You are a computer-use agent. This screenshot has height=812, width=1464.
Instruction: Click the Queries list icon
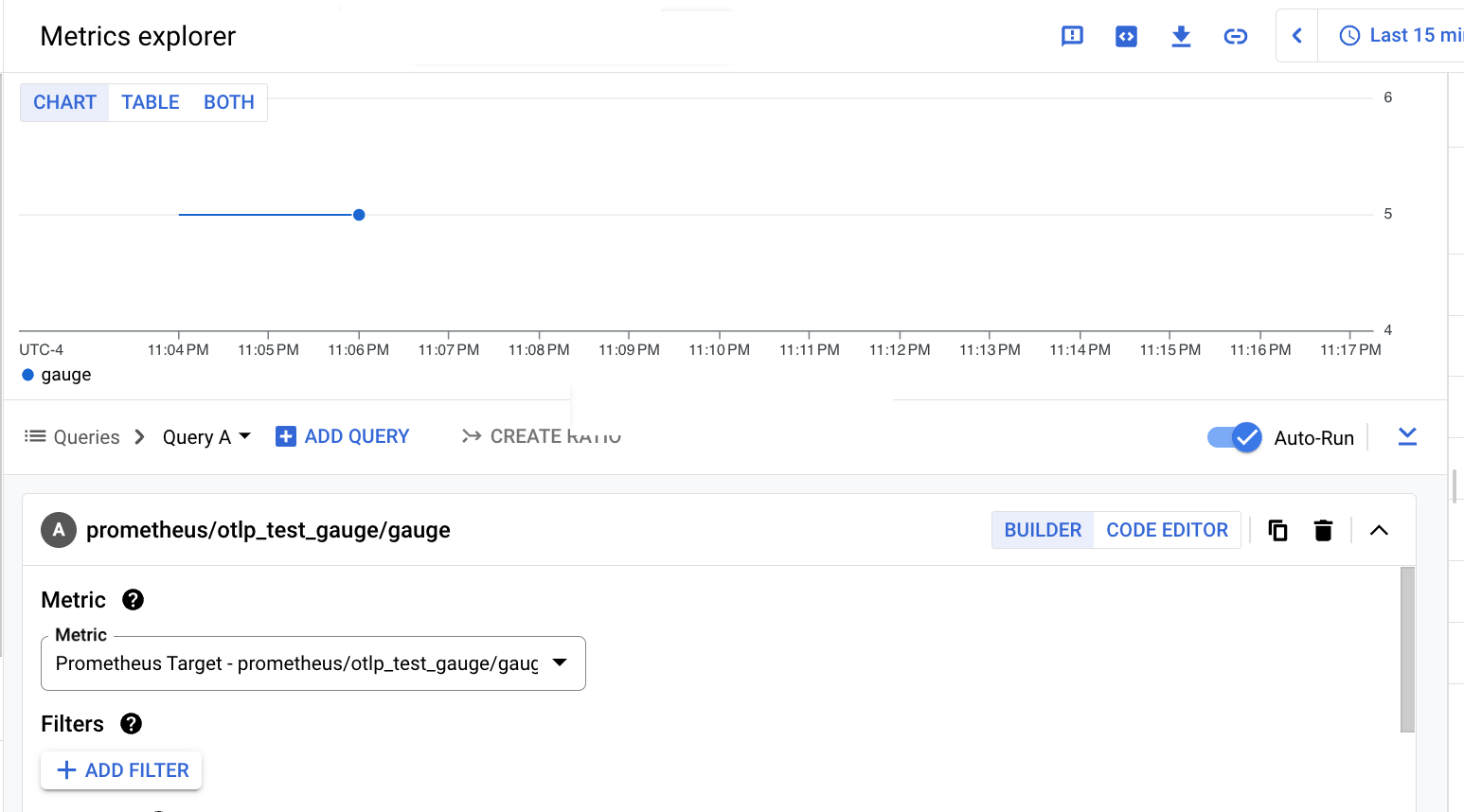click(x=34, y=436)
